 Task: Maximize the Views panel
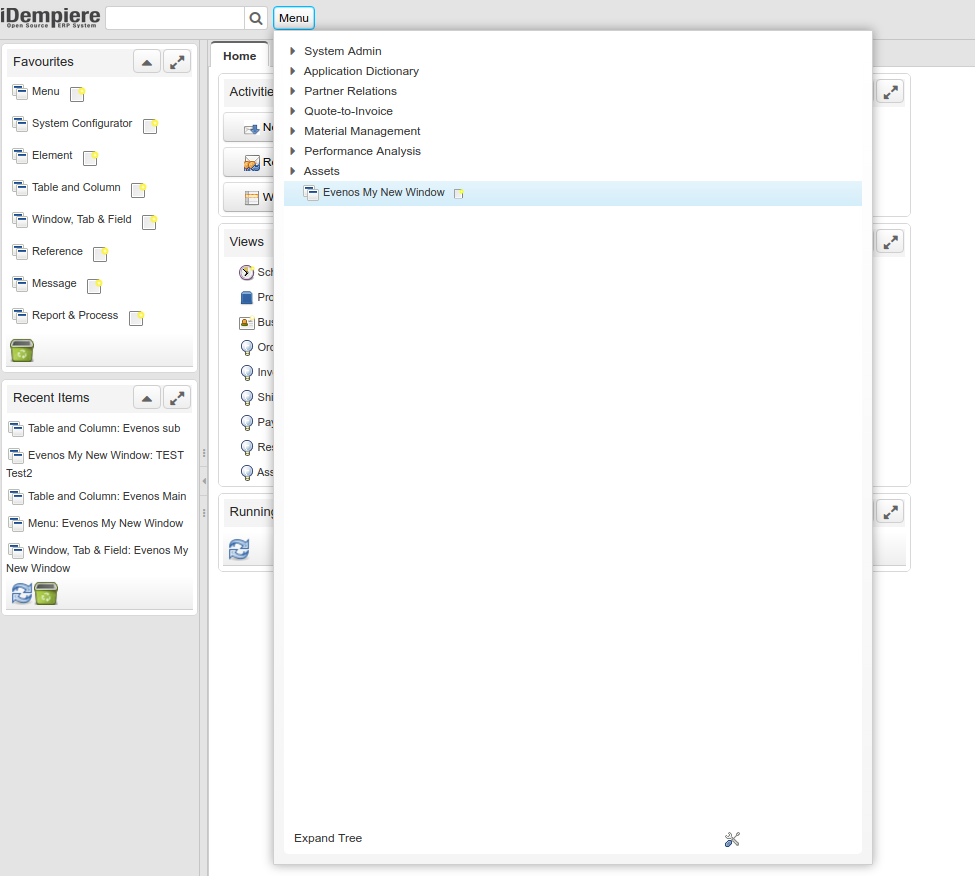pyautogui.click(x=890, y=242)
